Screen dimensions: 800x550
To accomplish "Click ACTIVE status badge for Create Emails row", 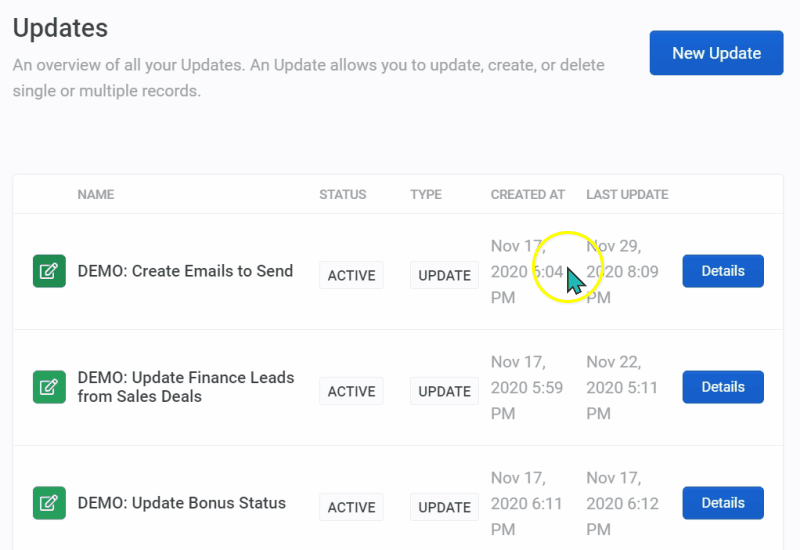I will [x=351, y=276].
